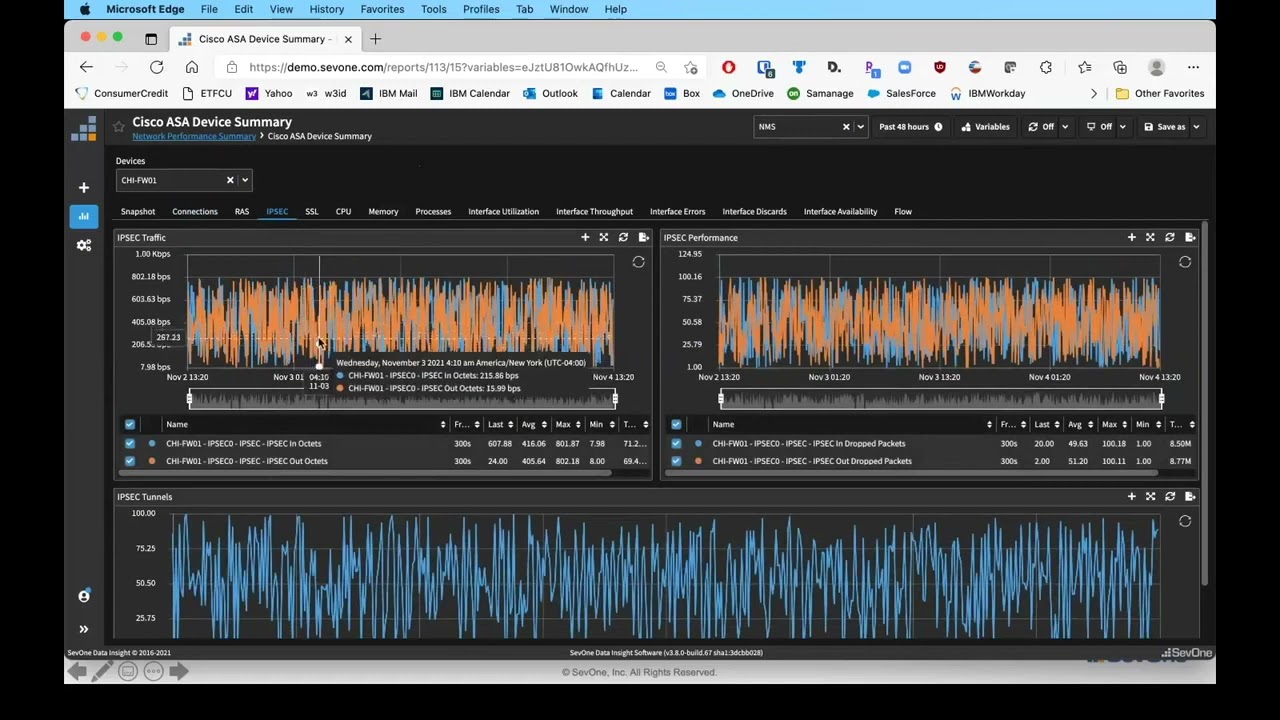This screenshot has height=720, width=1280.
Task: Toggle select-all checkbox in IPSEC Traffic table
Action: point(130,425)
